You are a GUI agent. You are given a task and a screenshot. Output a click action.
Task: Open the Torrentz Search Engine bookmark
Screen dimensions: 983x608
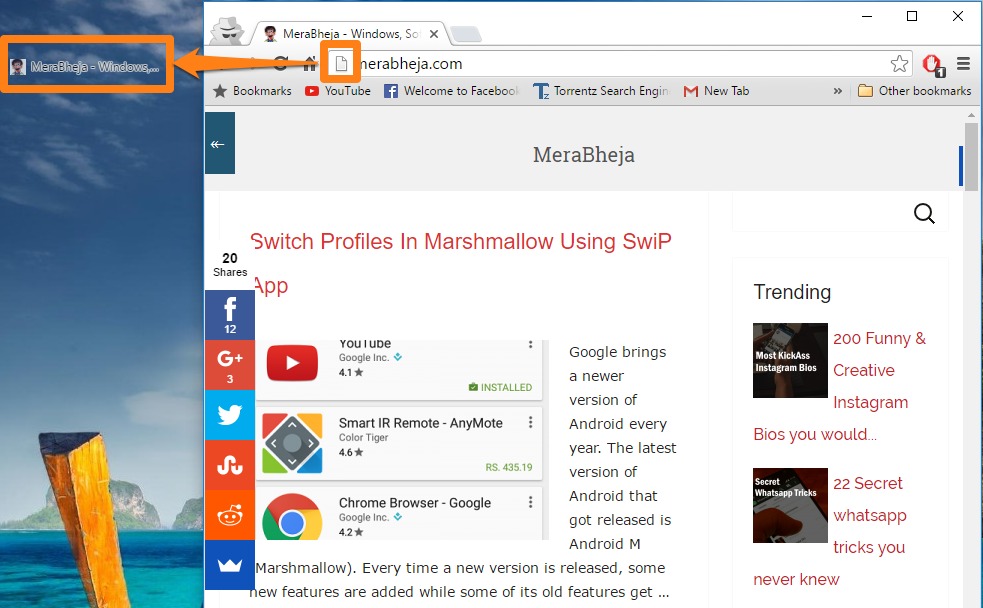[x=601, y=91]
